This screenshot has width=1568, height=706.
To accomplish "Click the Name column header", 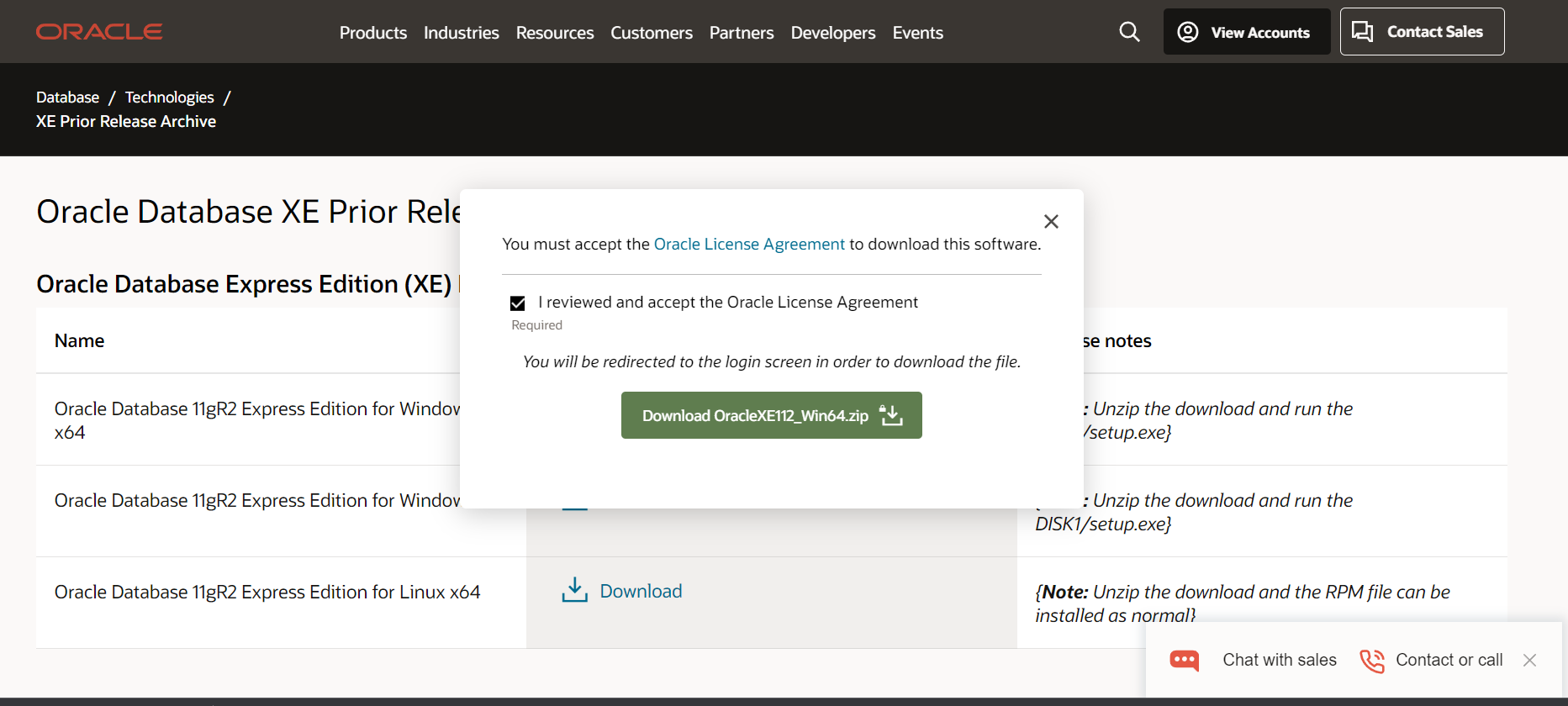I will [80, 340].
